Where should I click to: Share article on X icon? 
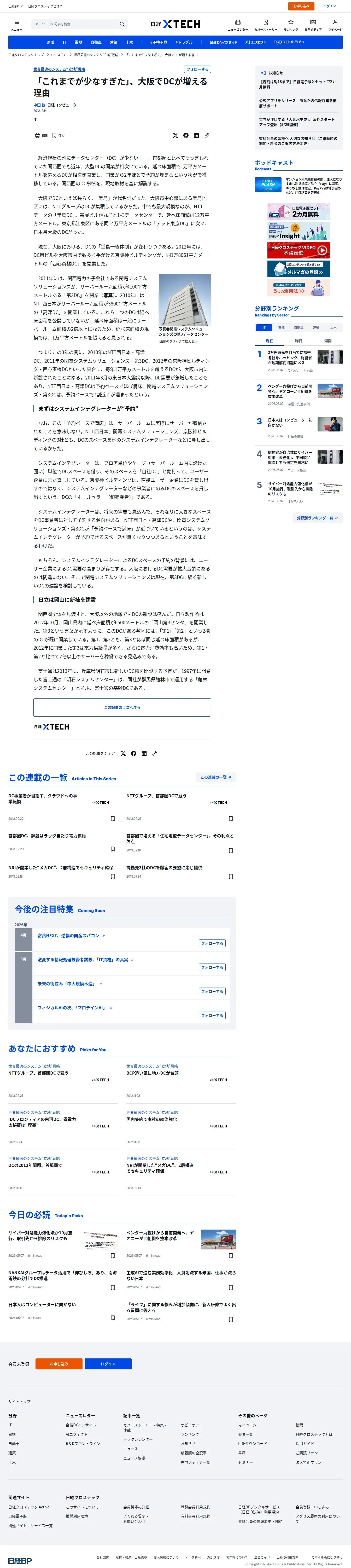coord(175,136)
